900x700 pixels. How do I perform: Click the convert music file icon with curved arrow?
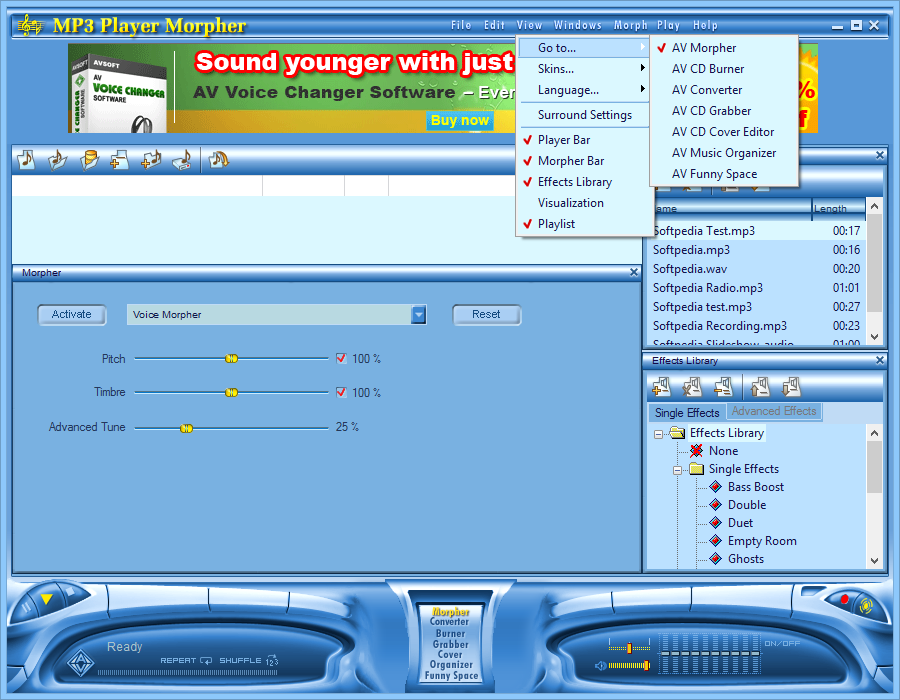[219, 160]
